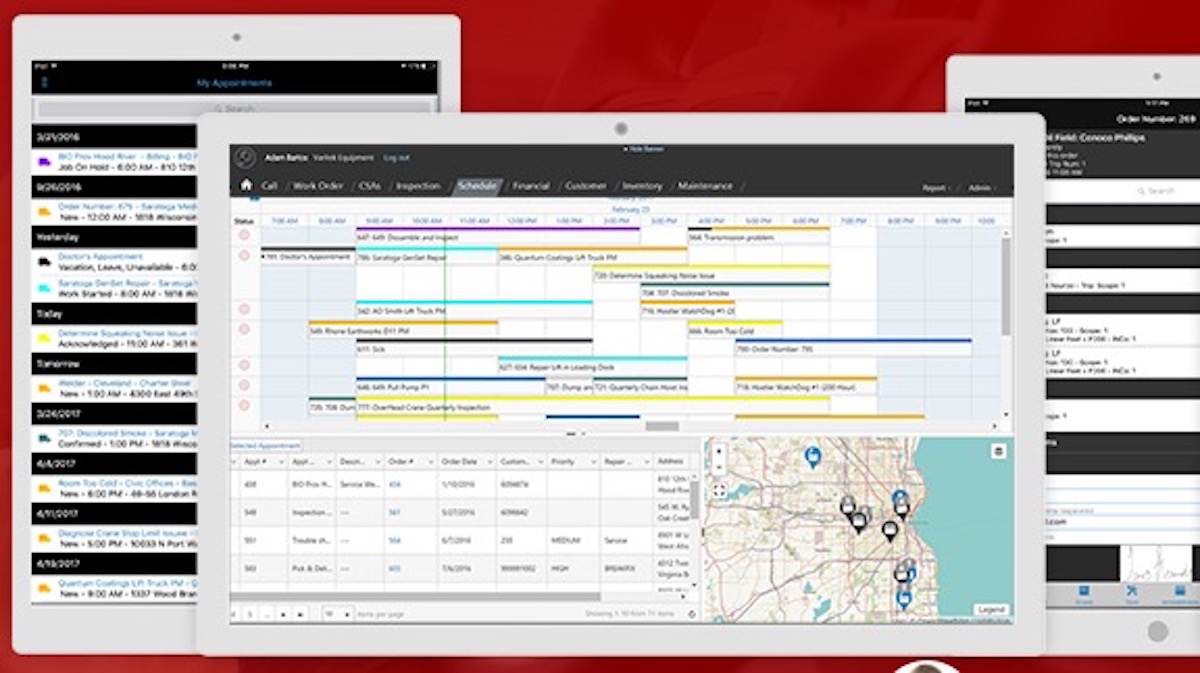Screen dimensions: 1200x673
Task: Open the Priority column filter dropdown
Action: click(591, 461)
